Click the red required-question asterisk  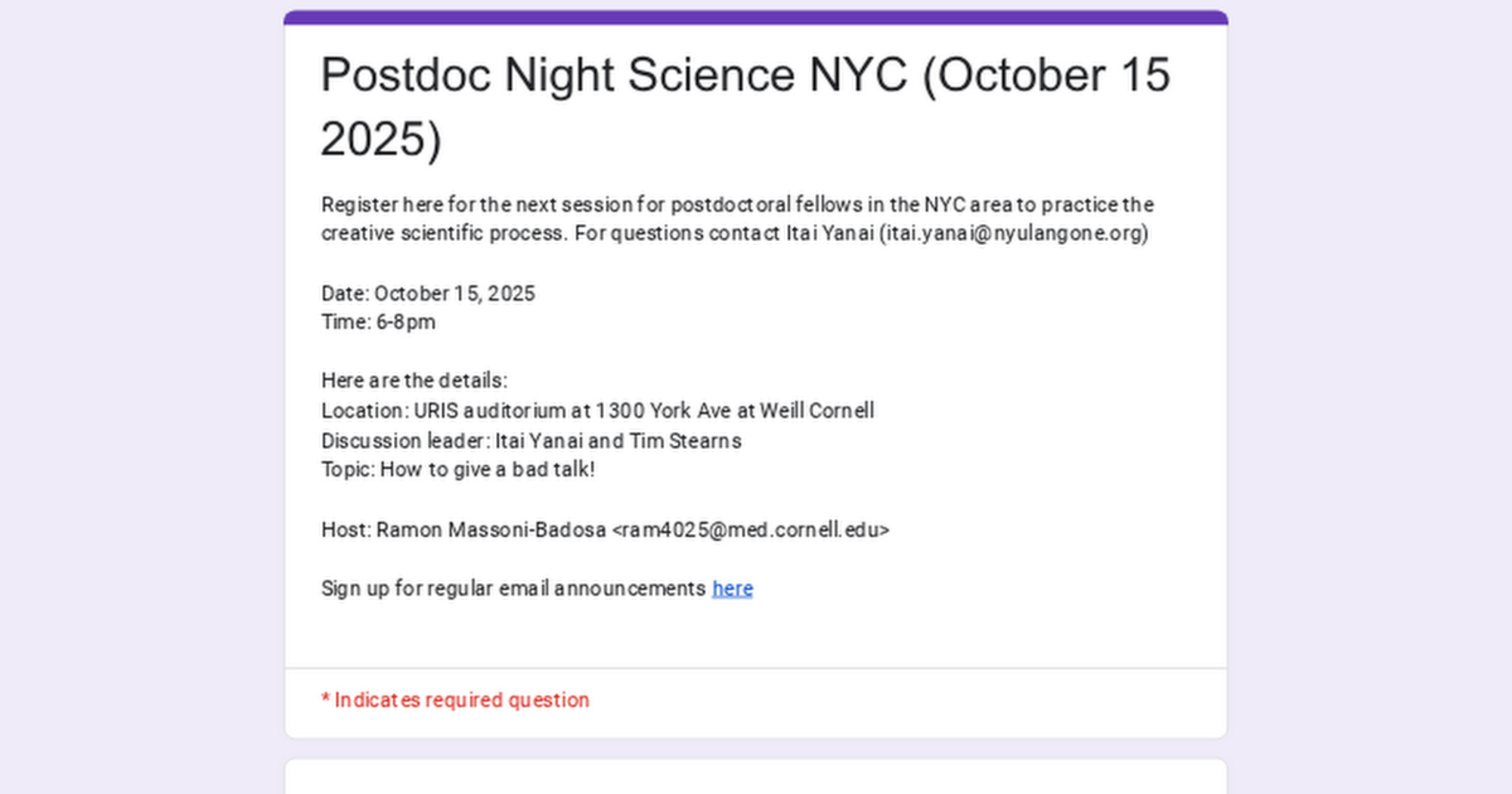pos(325,700)
